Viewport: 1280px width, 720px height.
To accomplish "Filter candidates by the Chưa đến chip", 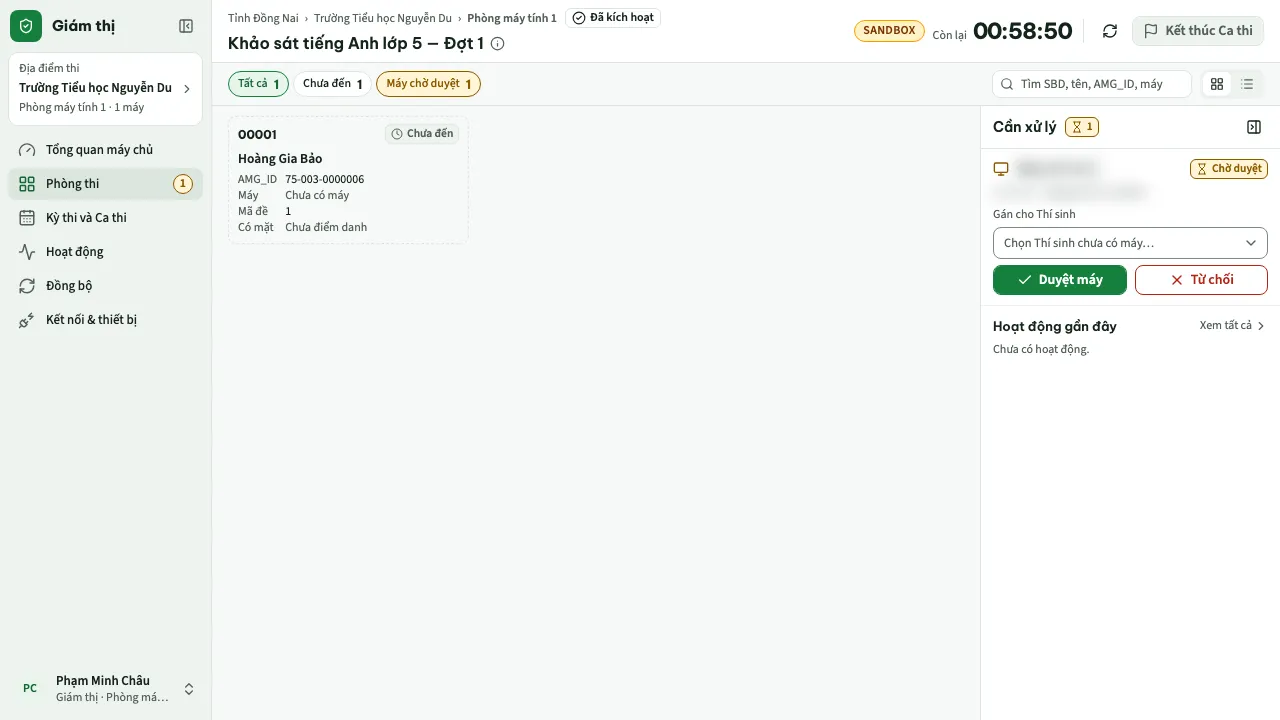I will tap(333, 84).
